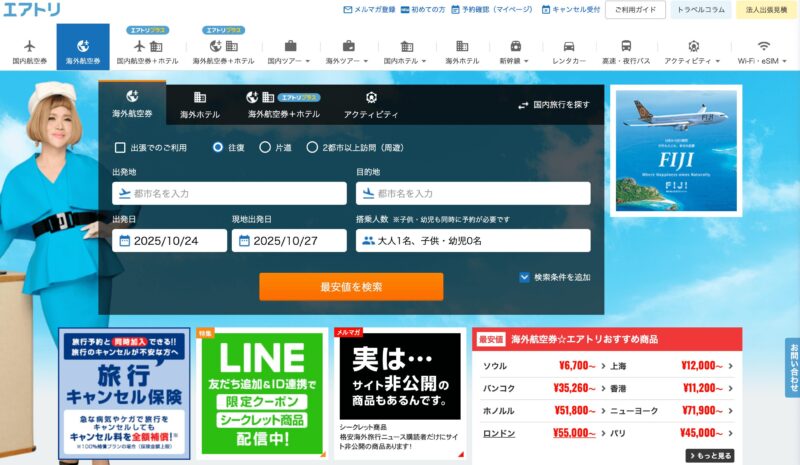Click the メルマガ登録 mail icon
This screenshot has width=800, height=465.
pos(346,10)
